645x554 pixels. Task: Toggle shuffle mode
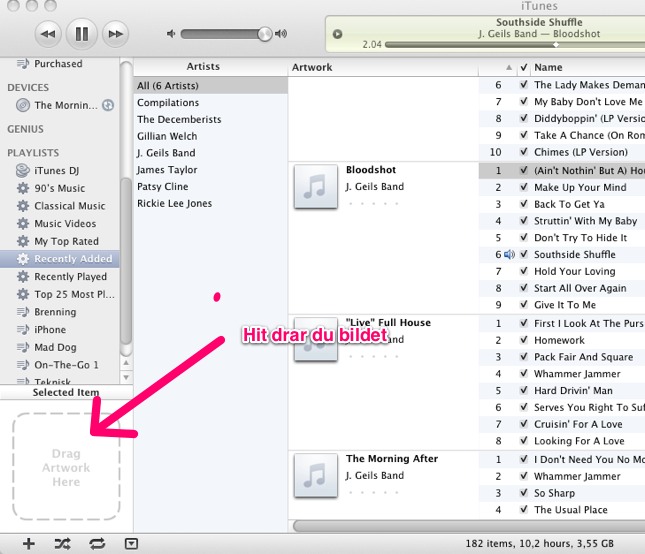coord(63,544)
